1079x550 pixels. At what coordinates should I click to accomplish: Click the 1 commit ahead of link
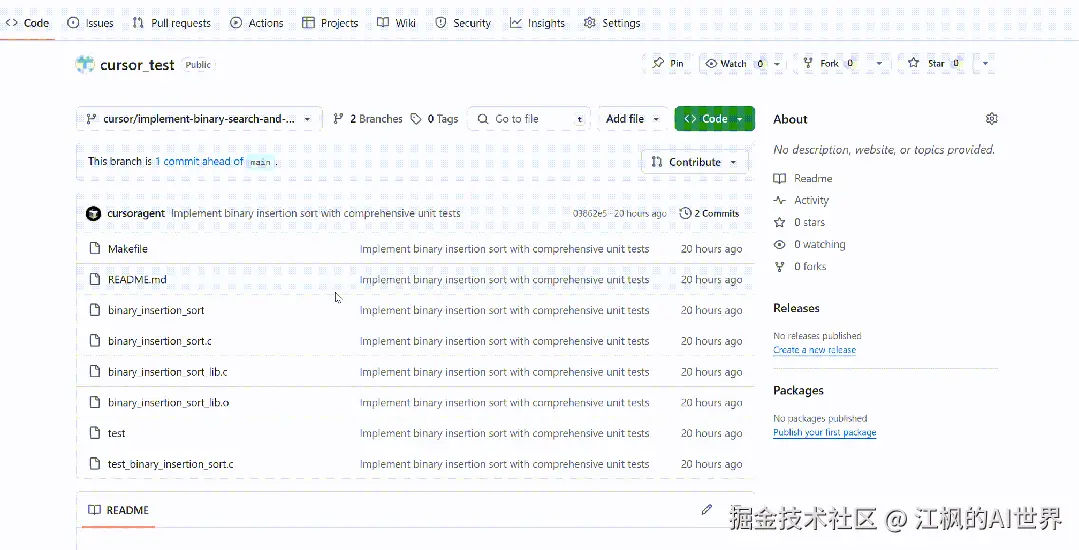[199, 161]
